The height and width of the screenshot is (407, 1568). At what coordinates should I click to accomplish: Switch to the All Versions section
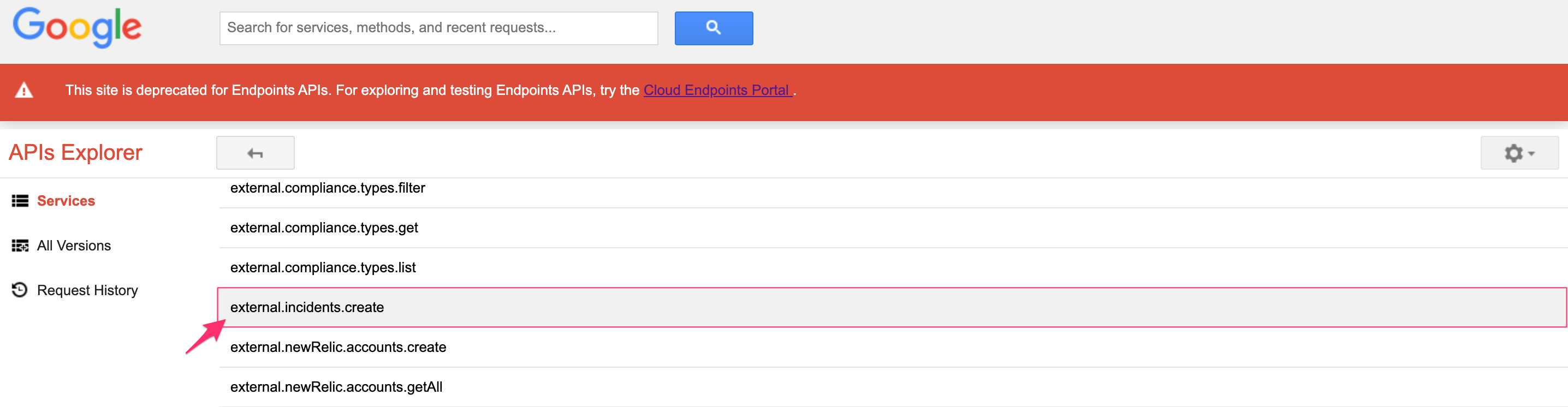click(74, 245)
